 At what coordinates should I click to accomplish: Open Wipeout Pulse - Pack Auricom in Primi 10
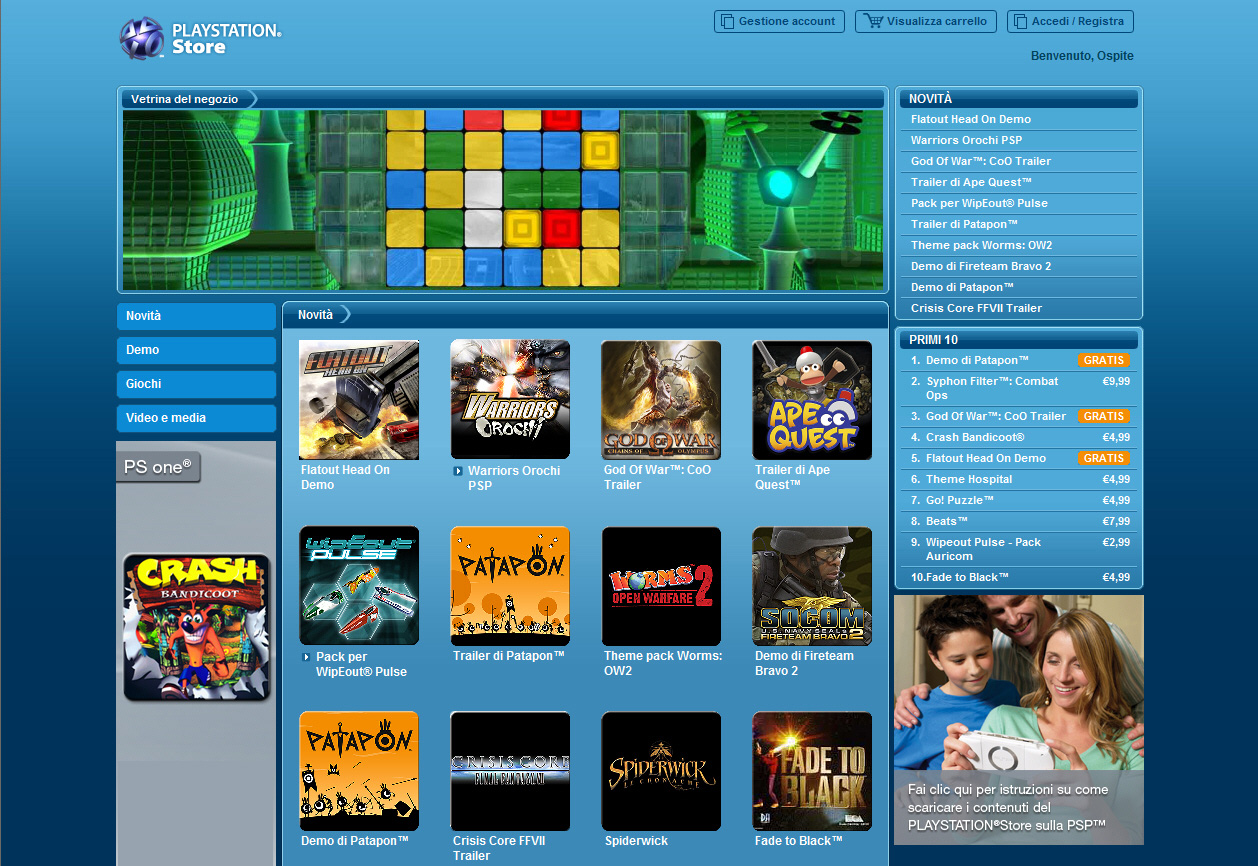(x=983, y=549)
